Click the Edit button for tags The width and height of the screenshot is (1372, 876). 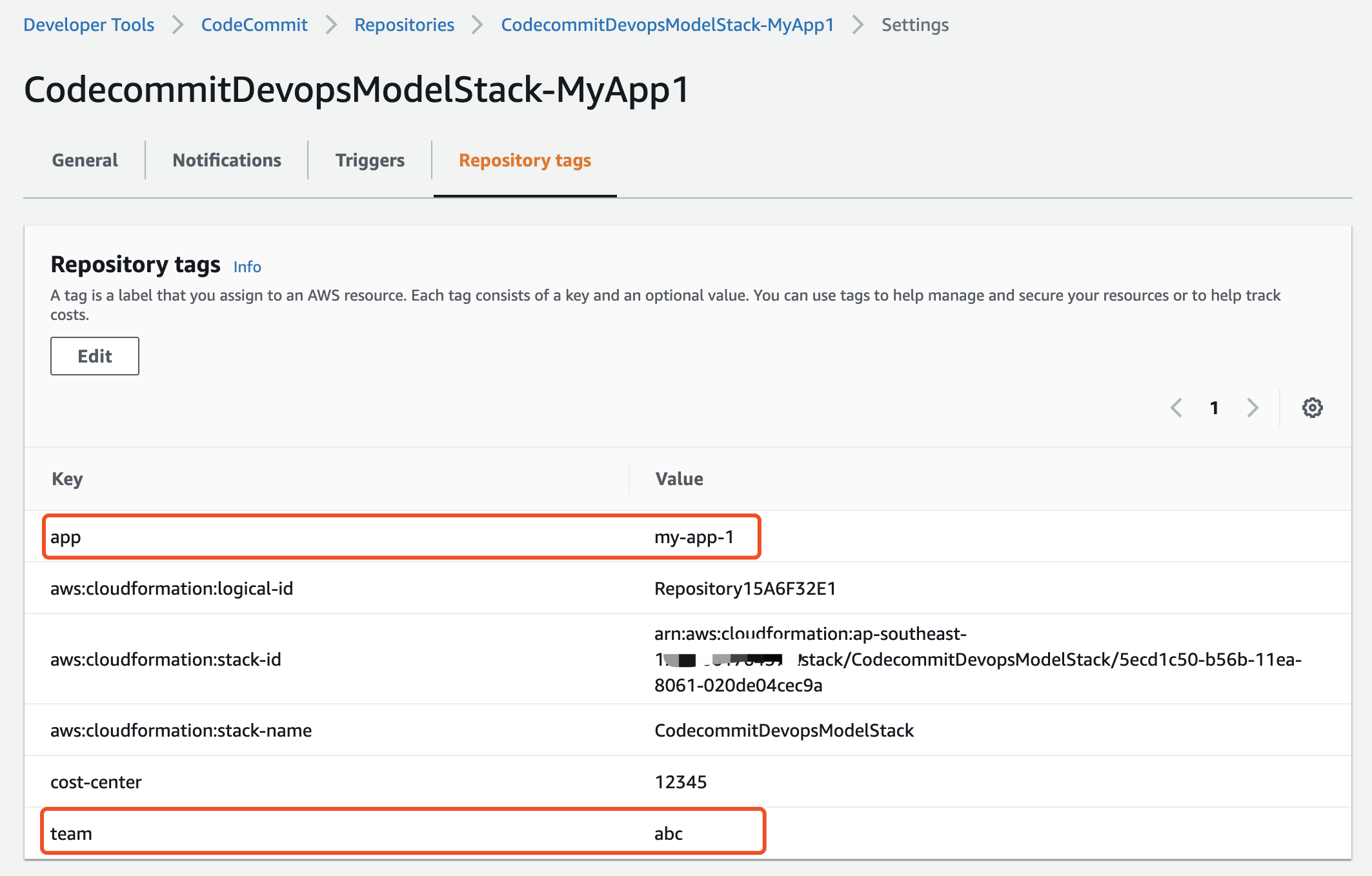[x=94, y=355]
